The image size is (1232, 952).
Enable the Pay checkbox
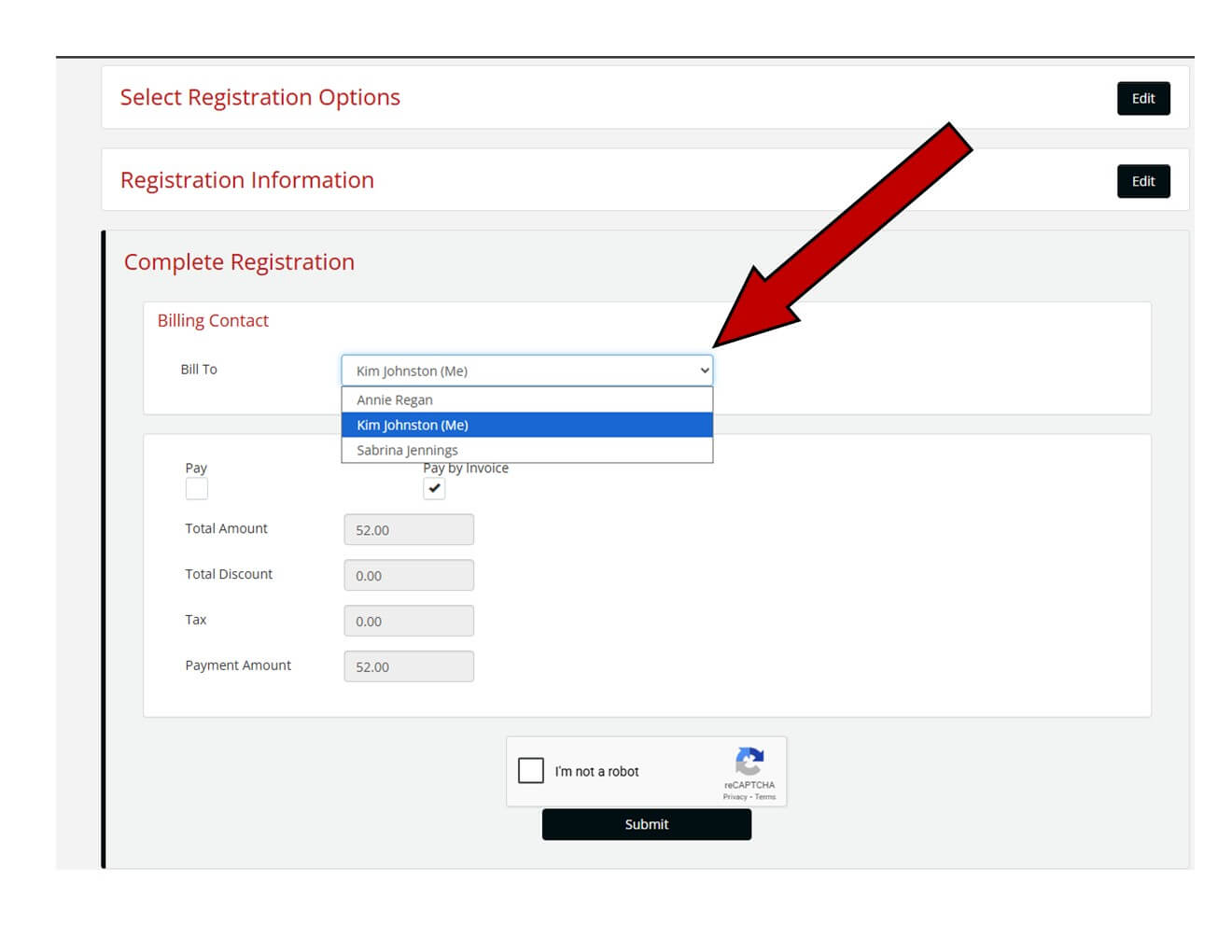[196, 488]
